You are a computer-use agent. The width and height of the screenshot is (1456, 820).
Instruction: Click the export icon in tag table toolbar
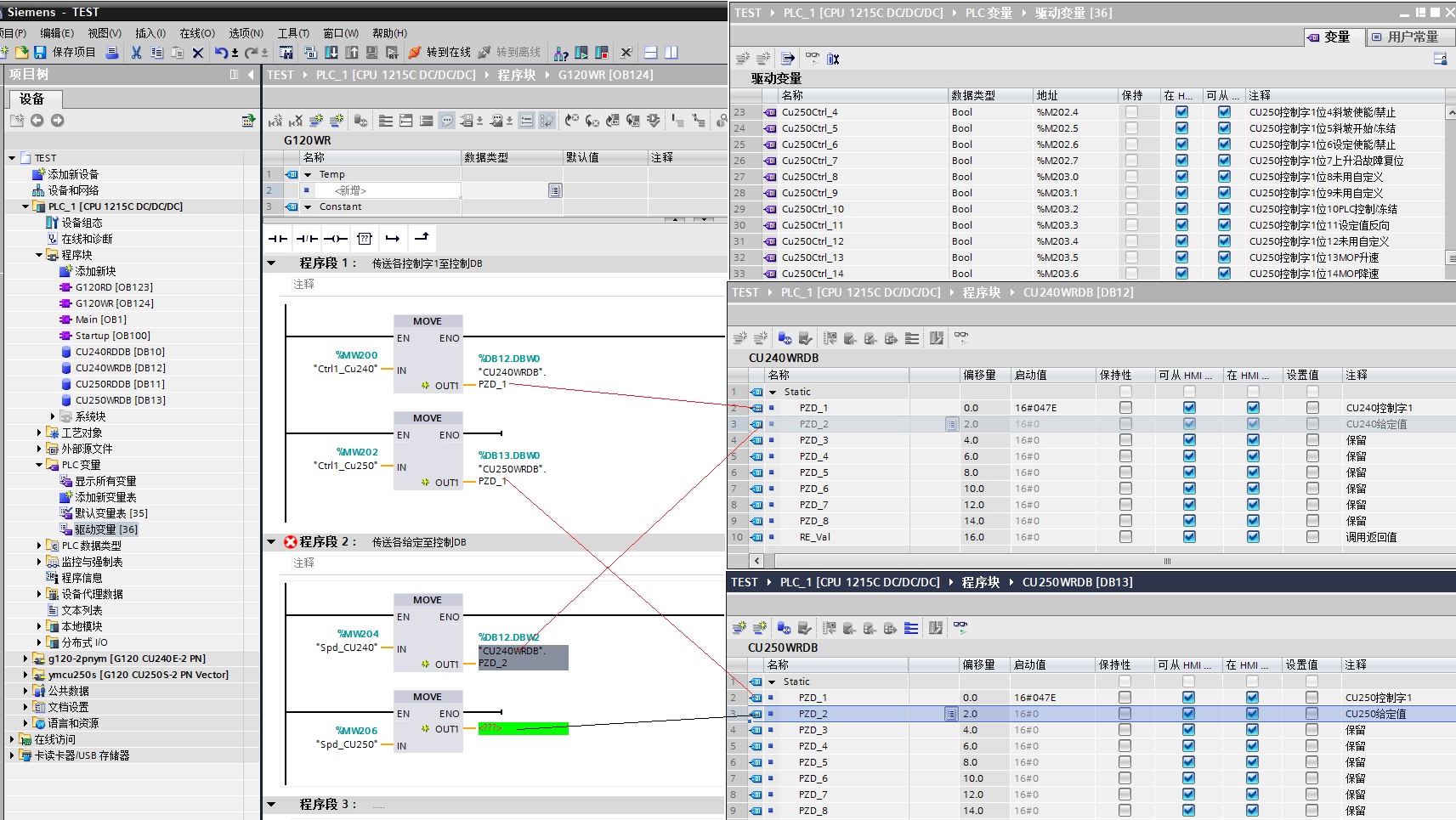[x=788, y=59]
